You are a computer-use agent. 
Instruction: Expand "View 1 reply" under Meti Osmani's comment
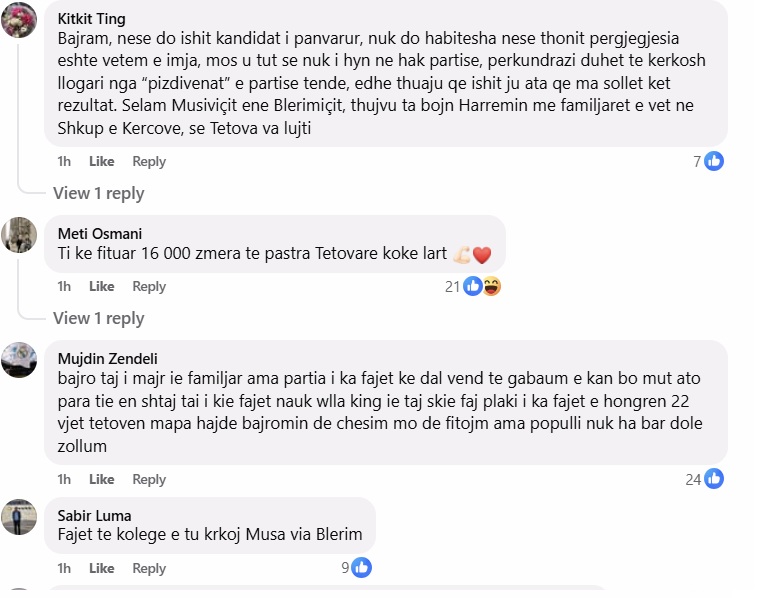[x=98, y=318]
